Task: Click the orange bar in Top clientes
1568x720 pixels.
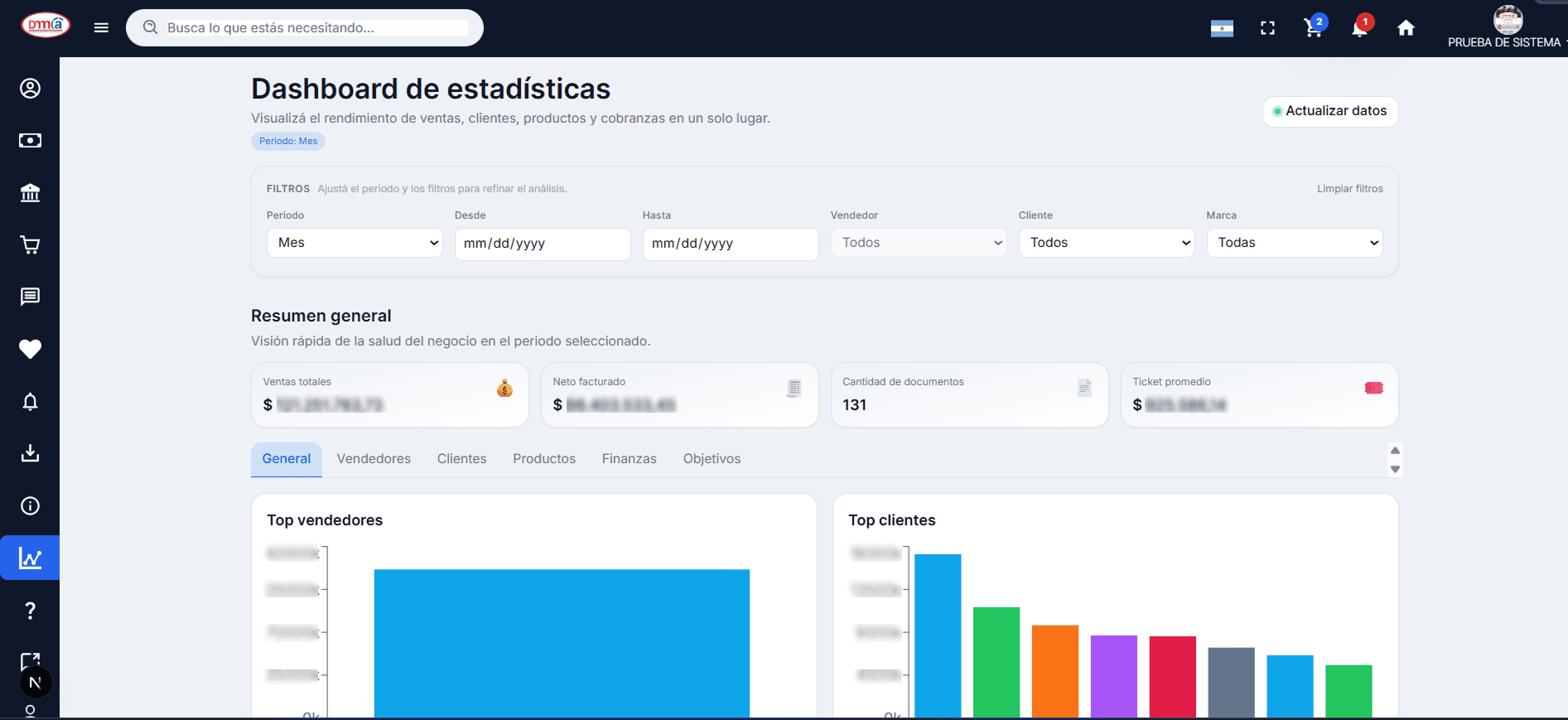Action: (1055, 671)
